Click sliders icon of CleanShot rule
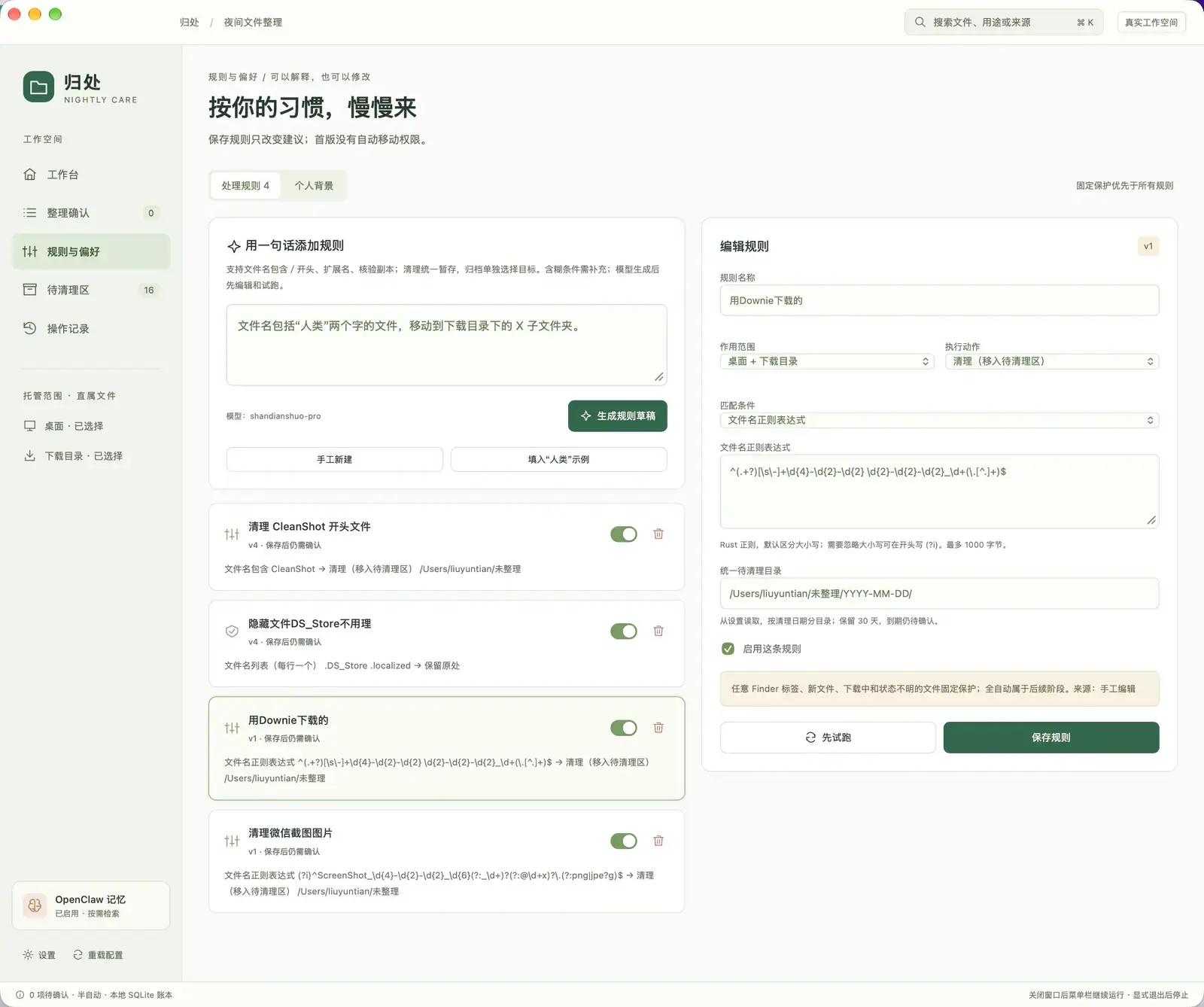Image resolution: width=1204 pixels, height=1007 pixels. point(232,534)
